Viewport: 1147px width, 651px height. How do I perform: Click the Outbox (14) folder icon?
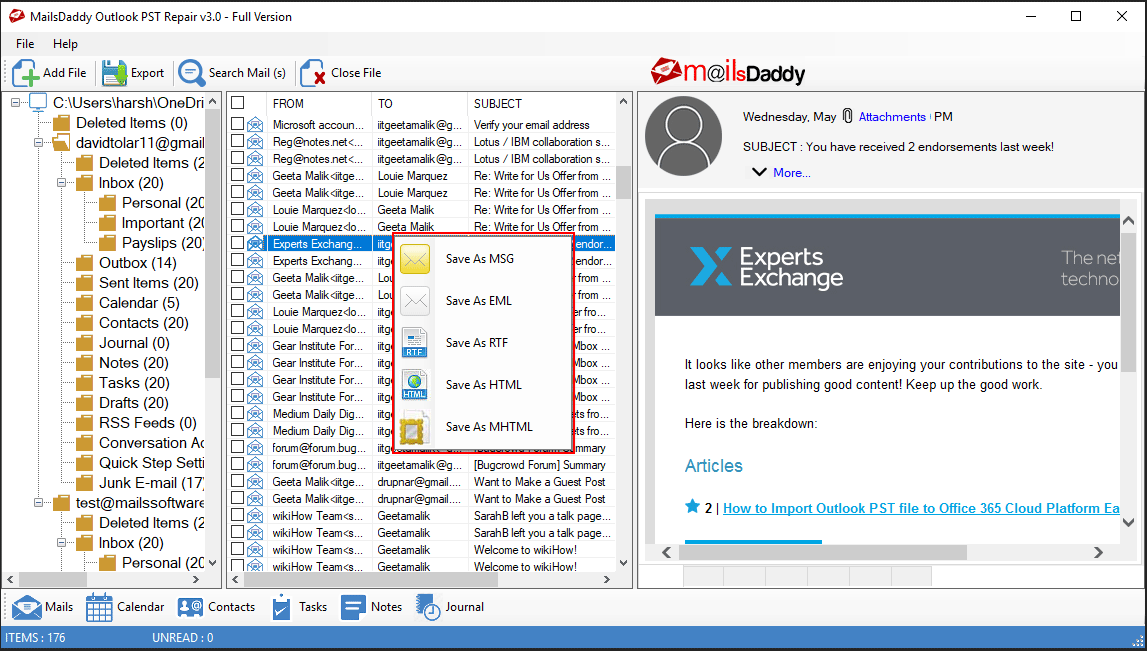(85, 263)
